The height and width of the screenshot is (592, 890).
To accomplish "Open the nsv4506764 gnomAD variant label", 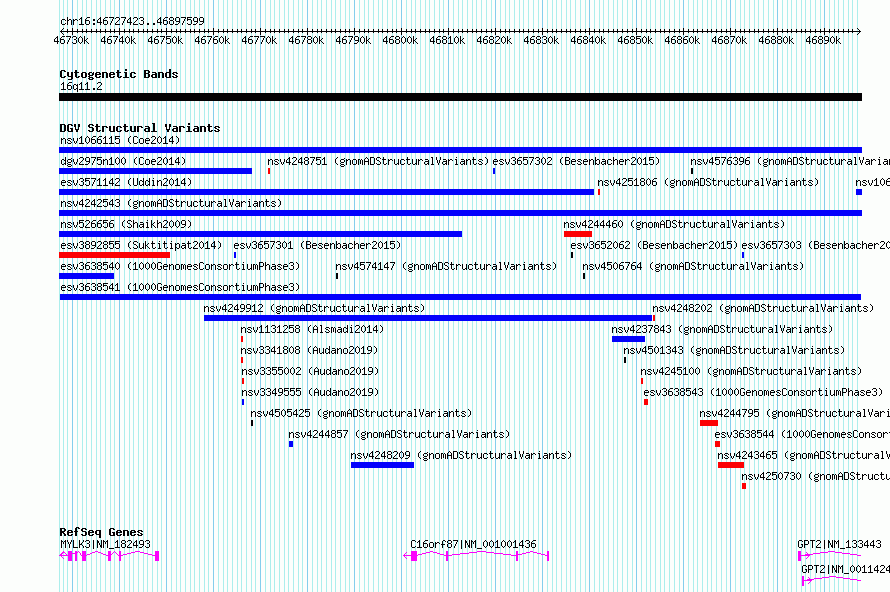I will click(x=693, y=266).
